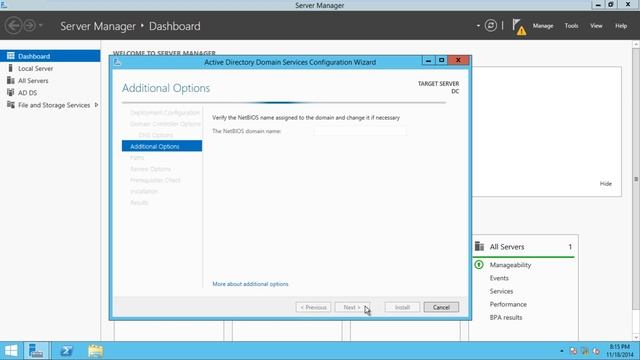The height and width of the screenshot is (360, 640).
Task: Open Services in All Servers tile
Action: 501,291
